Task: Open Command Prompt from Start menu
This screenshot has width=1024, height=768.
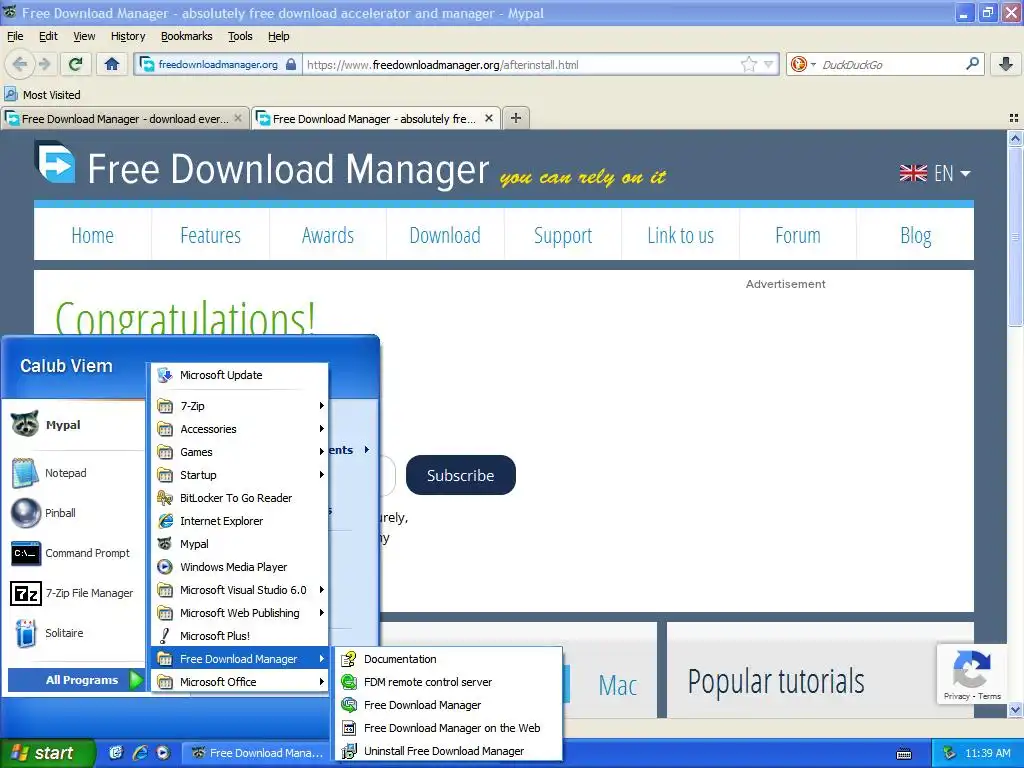Action: click(71, 553)
